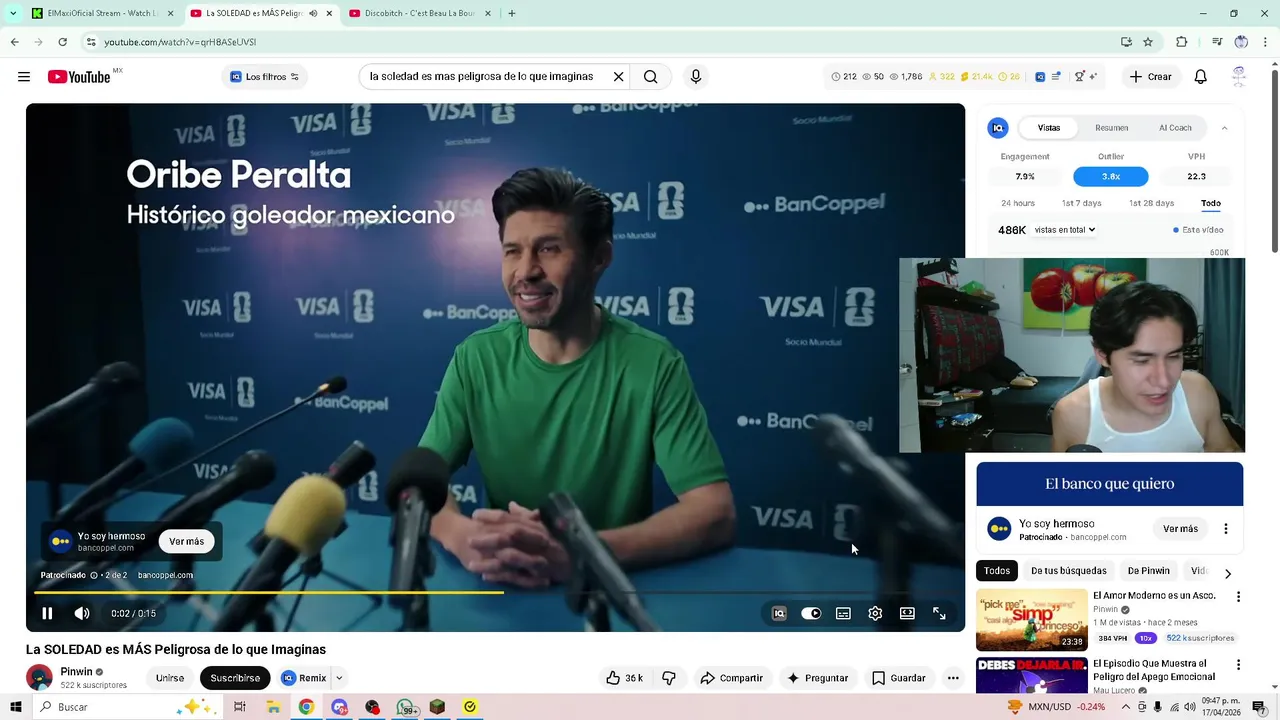Clear the search box with X

(x=618, y=77)
